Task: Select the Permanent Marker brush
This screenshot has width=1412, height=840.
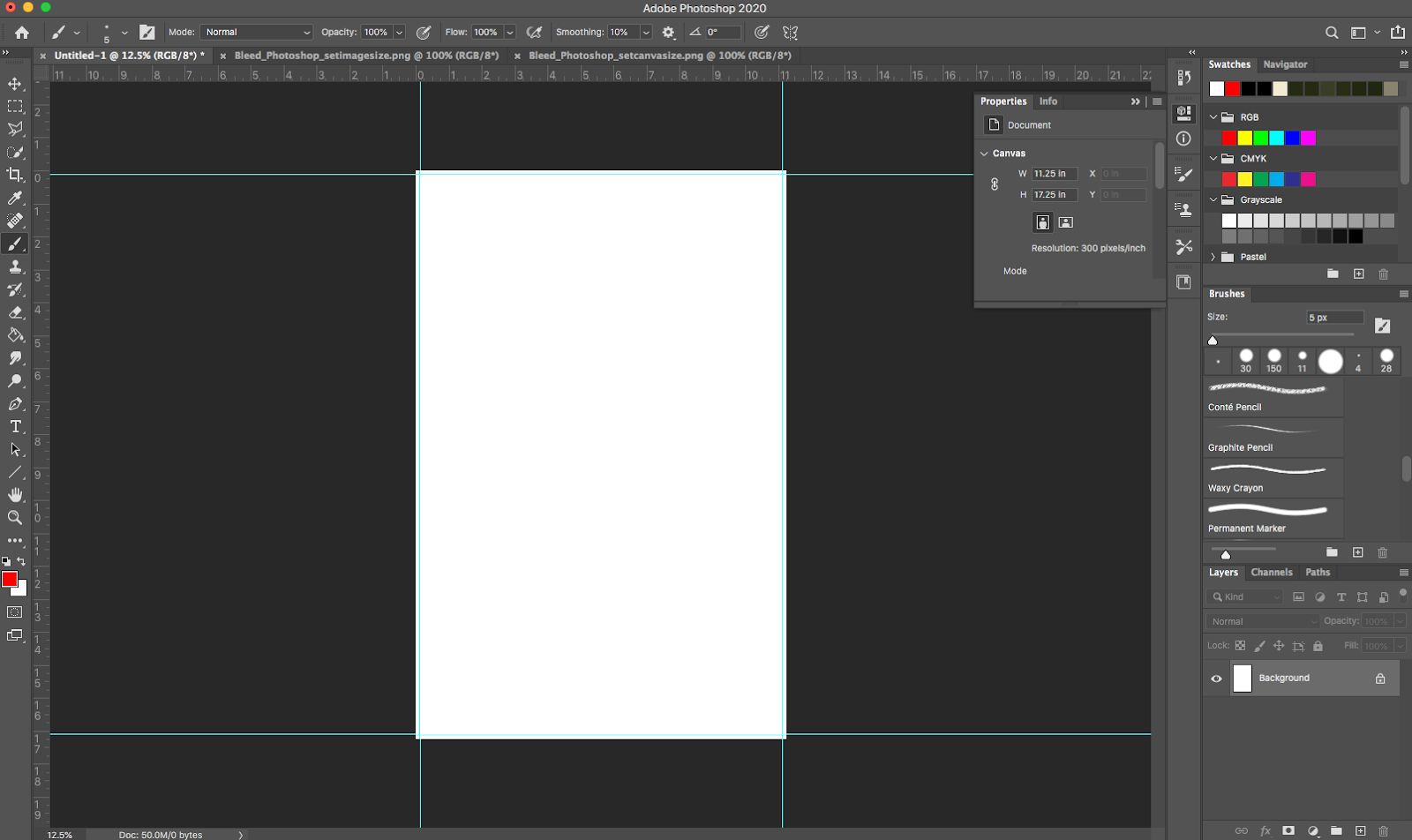Action: coord(1271,516)
